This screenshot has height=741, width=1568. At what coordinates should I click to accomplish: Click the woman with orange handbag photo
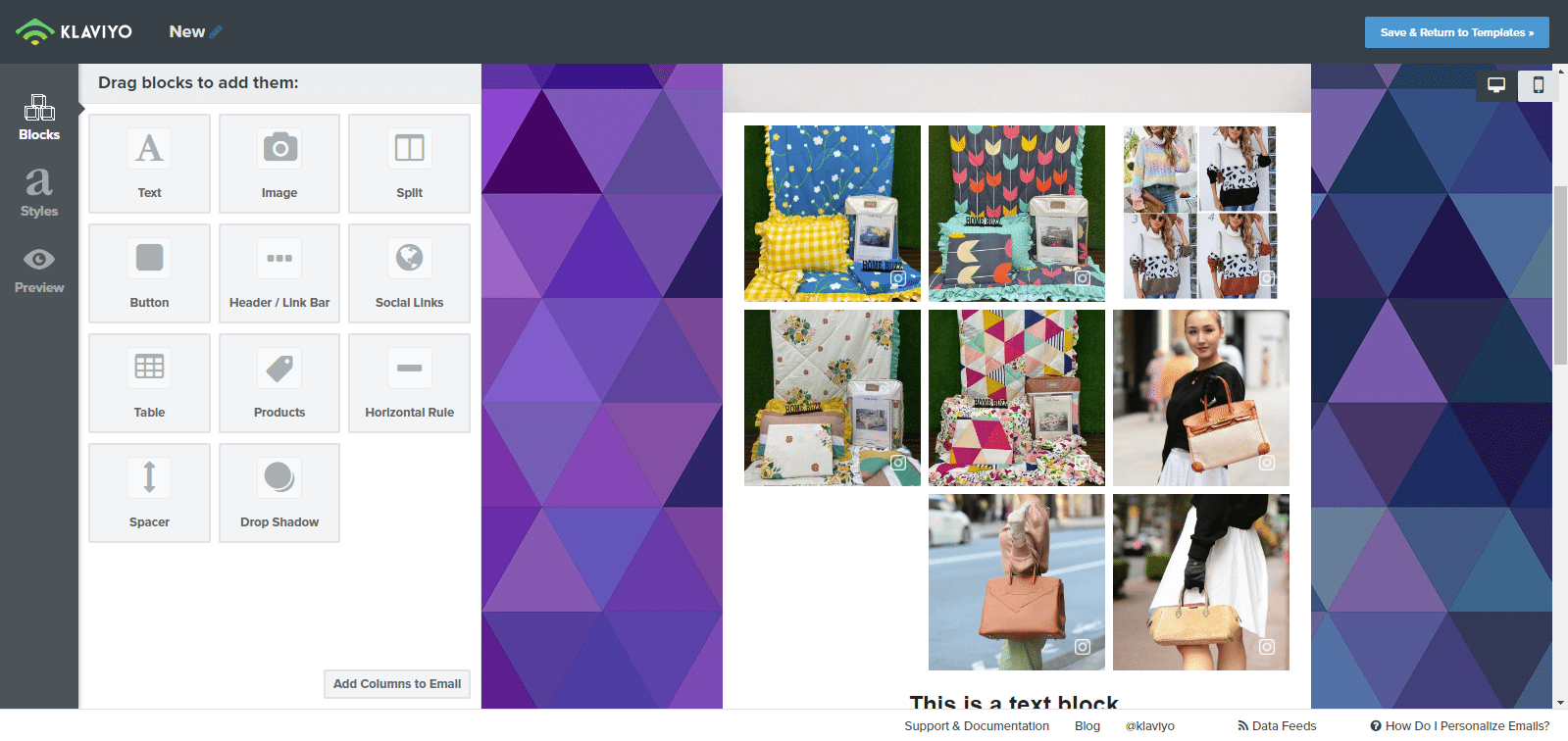point(1200,398)
